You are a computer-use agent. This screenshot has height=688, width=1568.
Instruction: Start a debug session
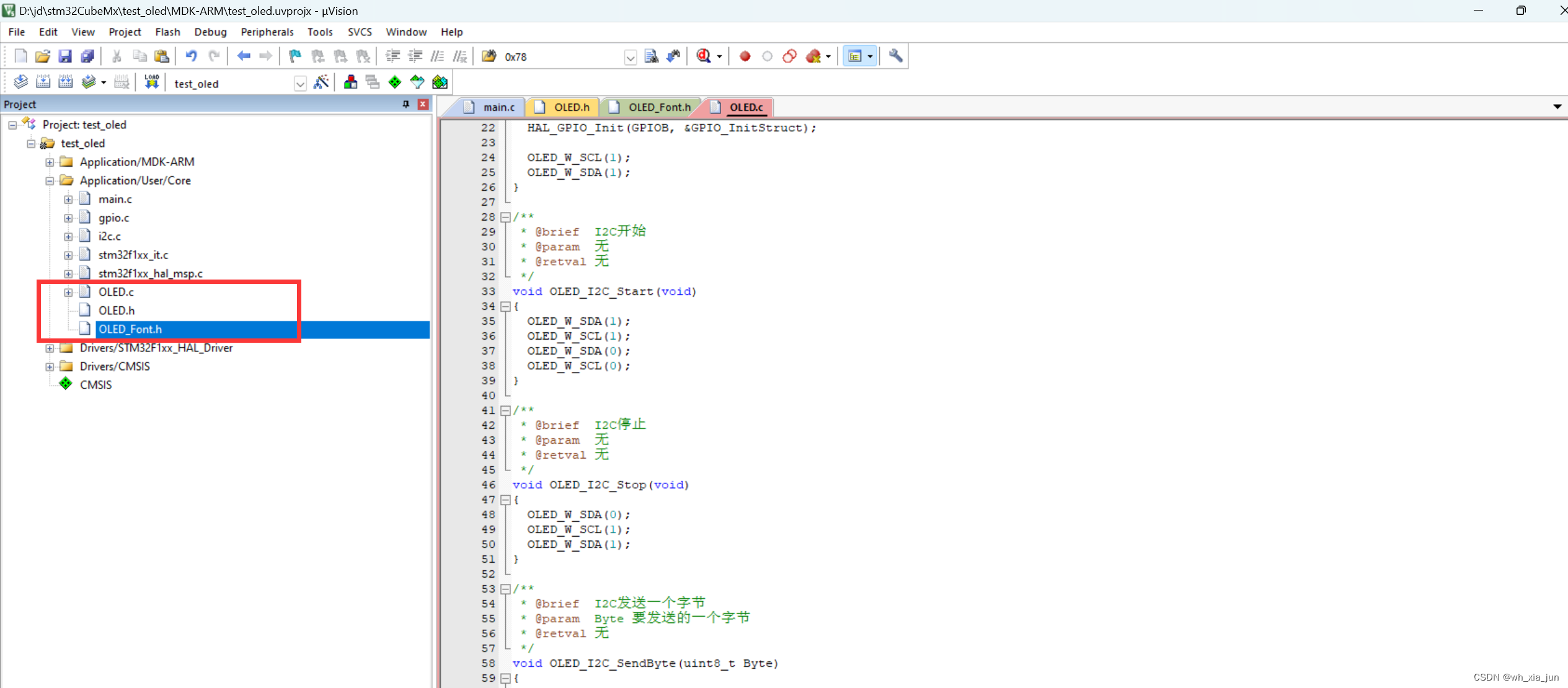point(703,56)
